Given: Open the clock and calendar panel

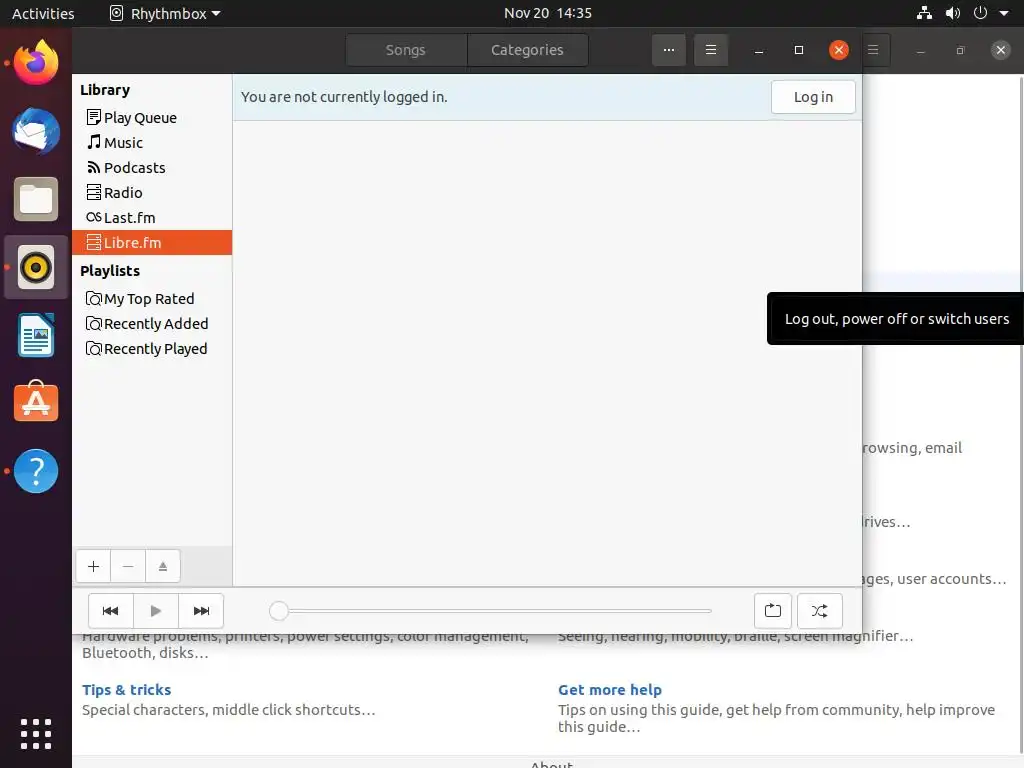Looking at the screenshot, I should point(547,13).
